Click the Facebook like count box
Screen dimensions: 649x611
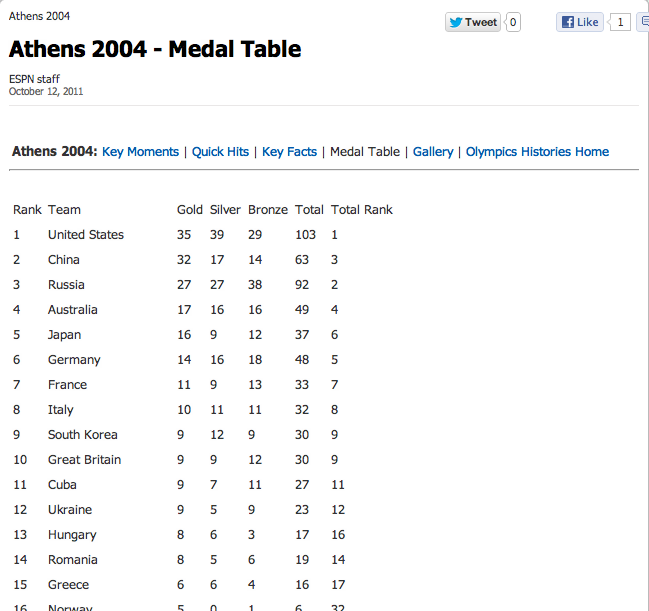click(x=620, y=22)
